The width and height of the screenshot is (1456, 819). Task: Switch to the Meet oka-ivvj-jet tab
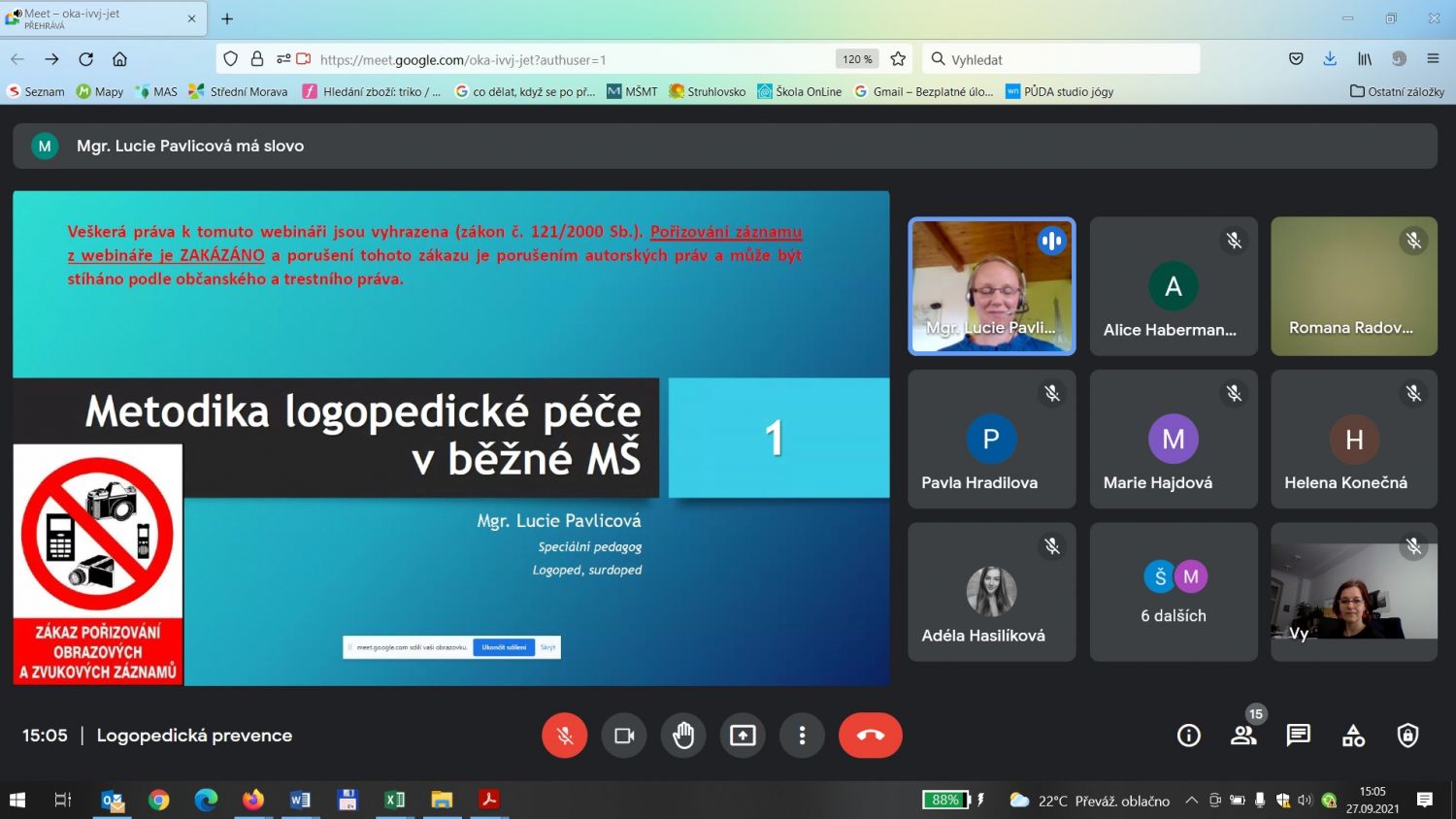click(x=97, y=18)
